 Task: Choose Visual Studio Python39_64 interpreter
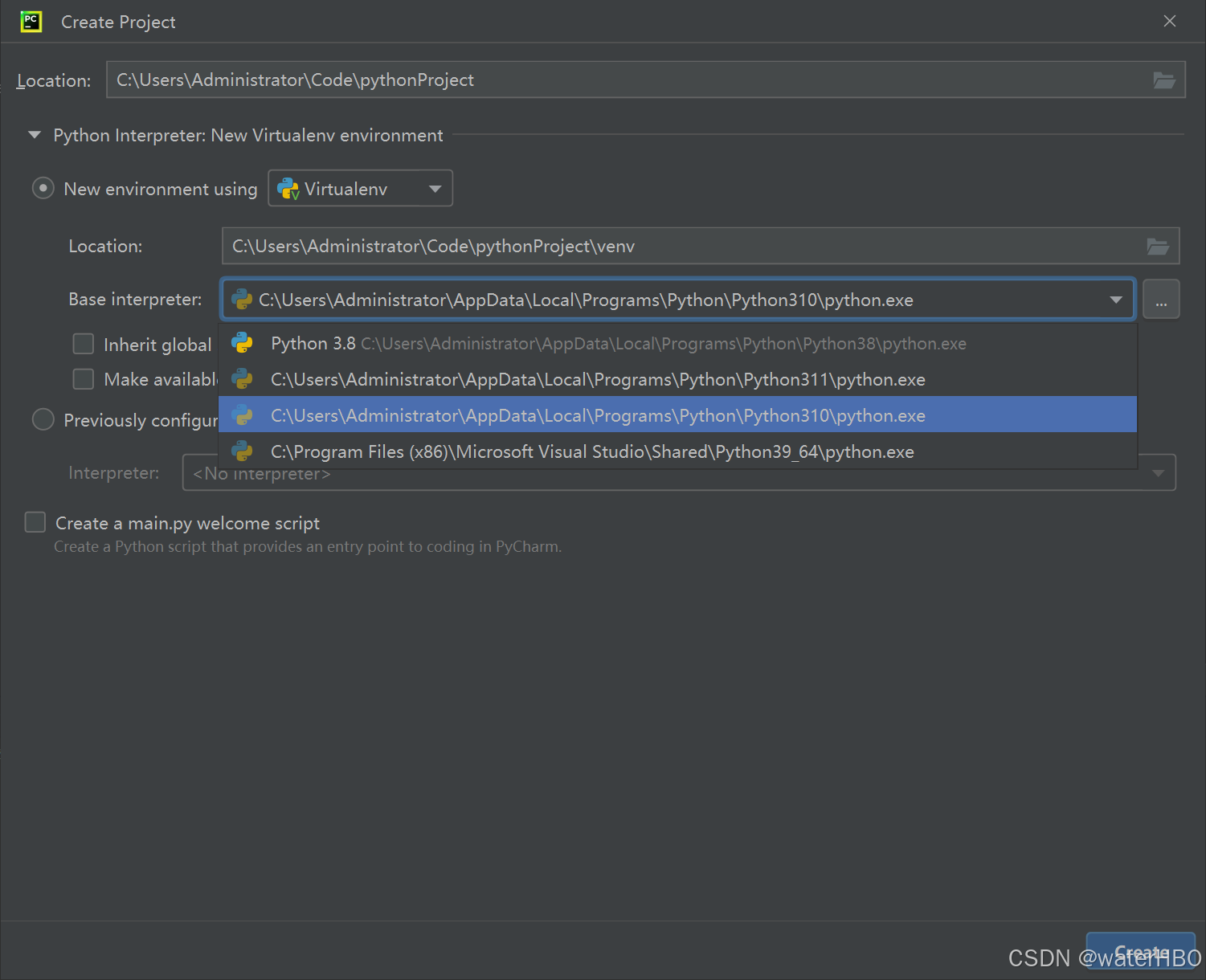678,451
